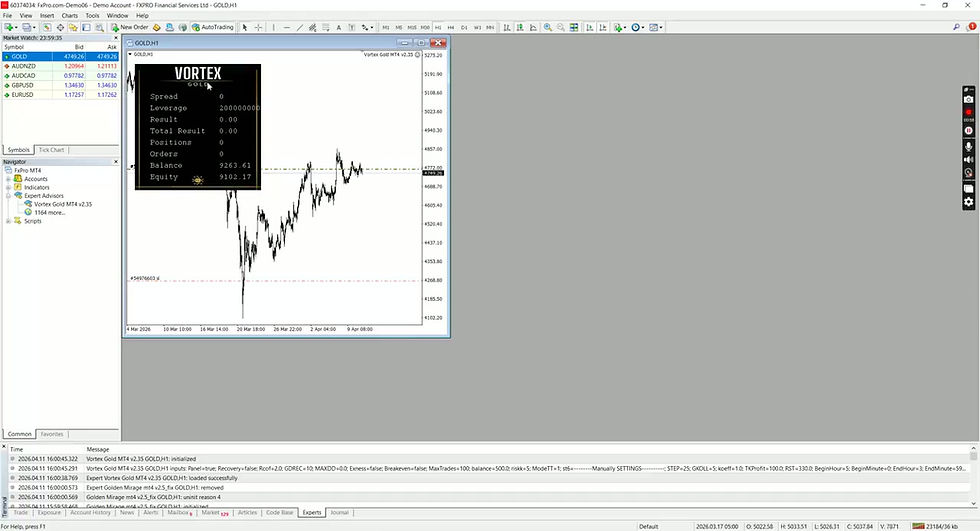Open the templates dropdown
Viewport: 980px width, 531px height.
656,27
